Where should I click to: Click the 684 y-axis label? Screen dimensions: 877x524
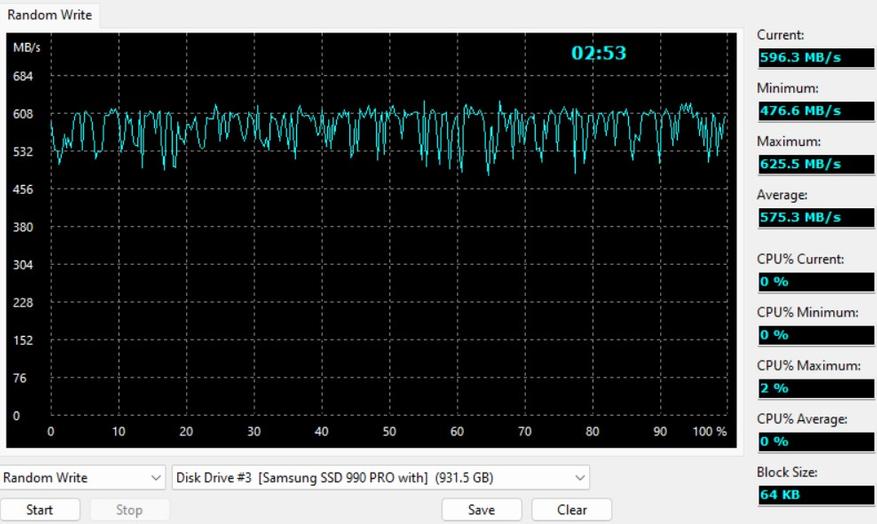(x=23, y=77)
